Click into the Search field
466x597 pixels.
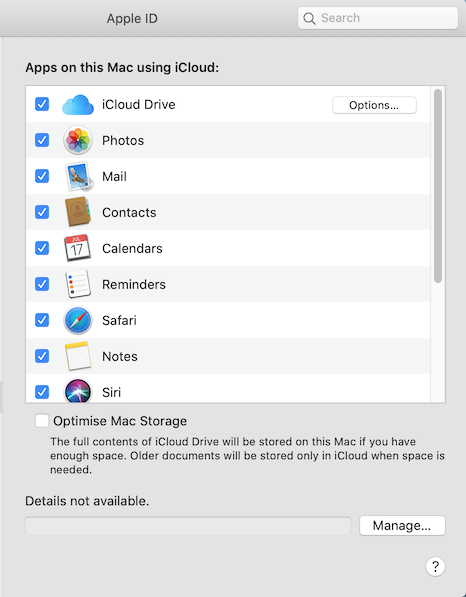[x=378, y=18]
